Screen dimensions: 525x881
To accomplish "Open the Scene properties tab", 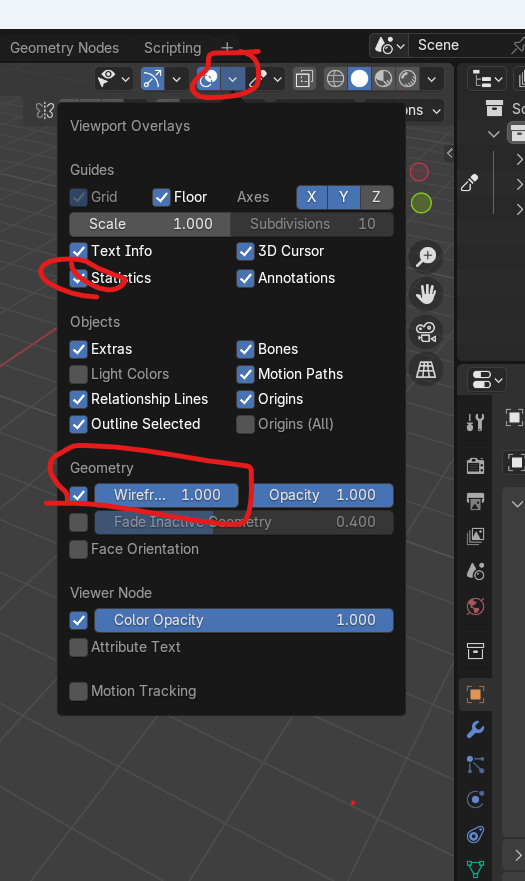I will [476, 571].
